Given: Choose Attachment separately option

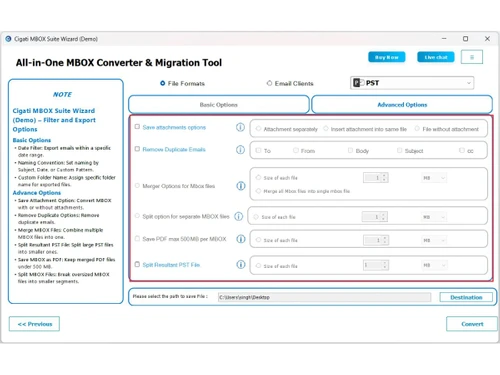Looking at the screenshot, I should 258,129.
